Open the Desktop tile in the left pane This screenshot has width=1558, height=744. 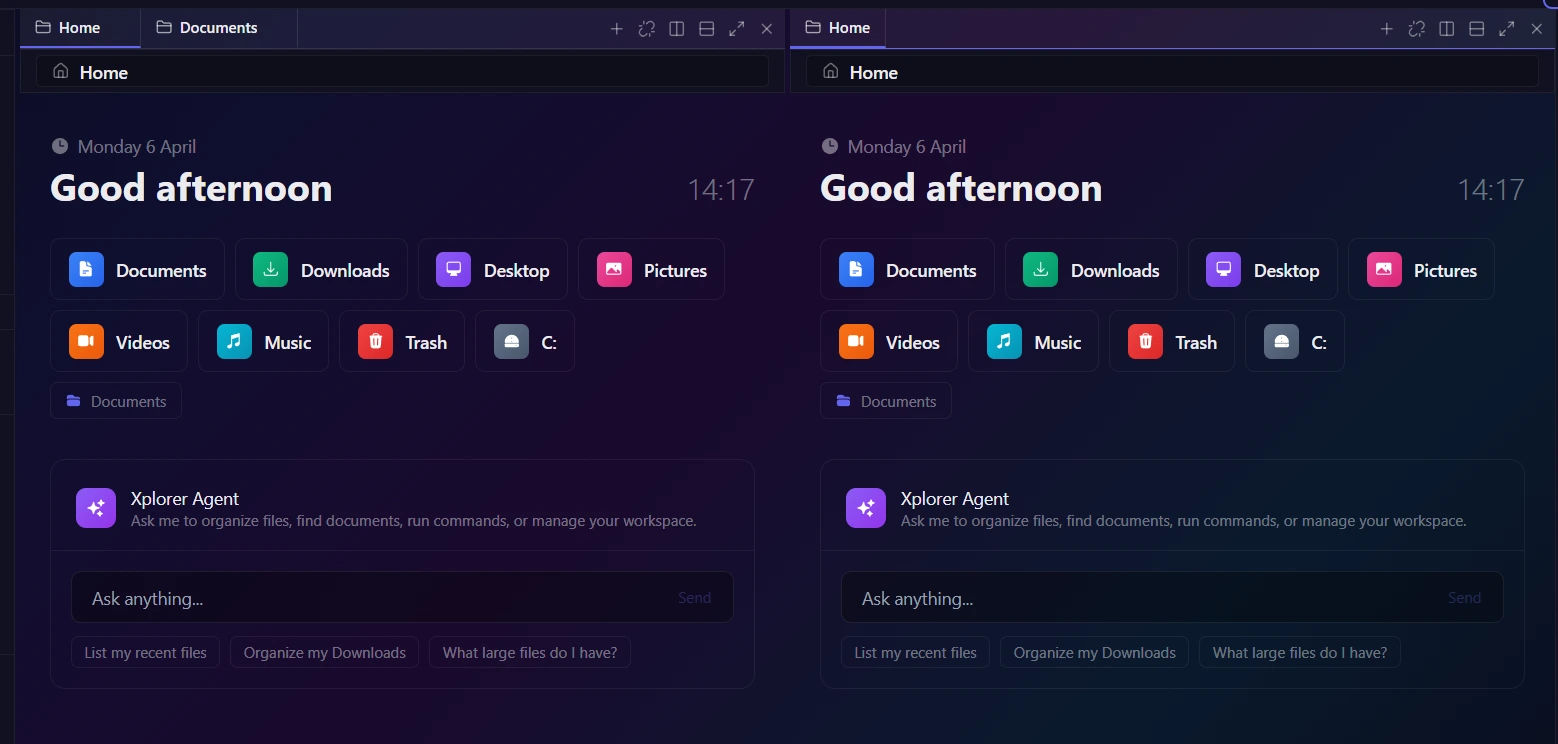(493, 269)
